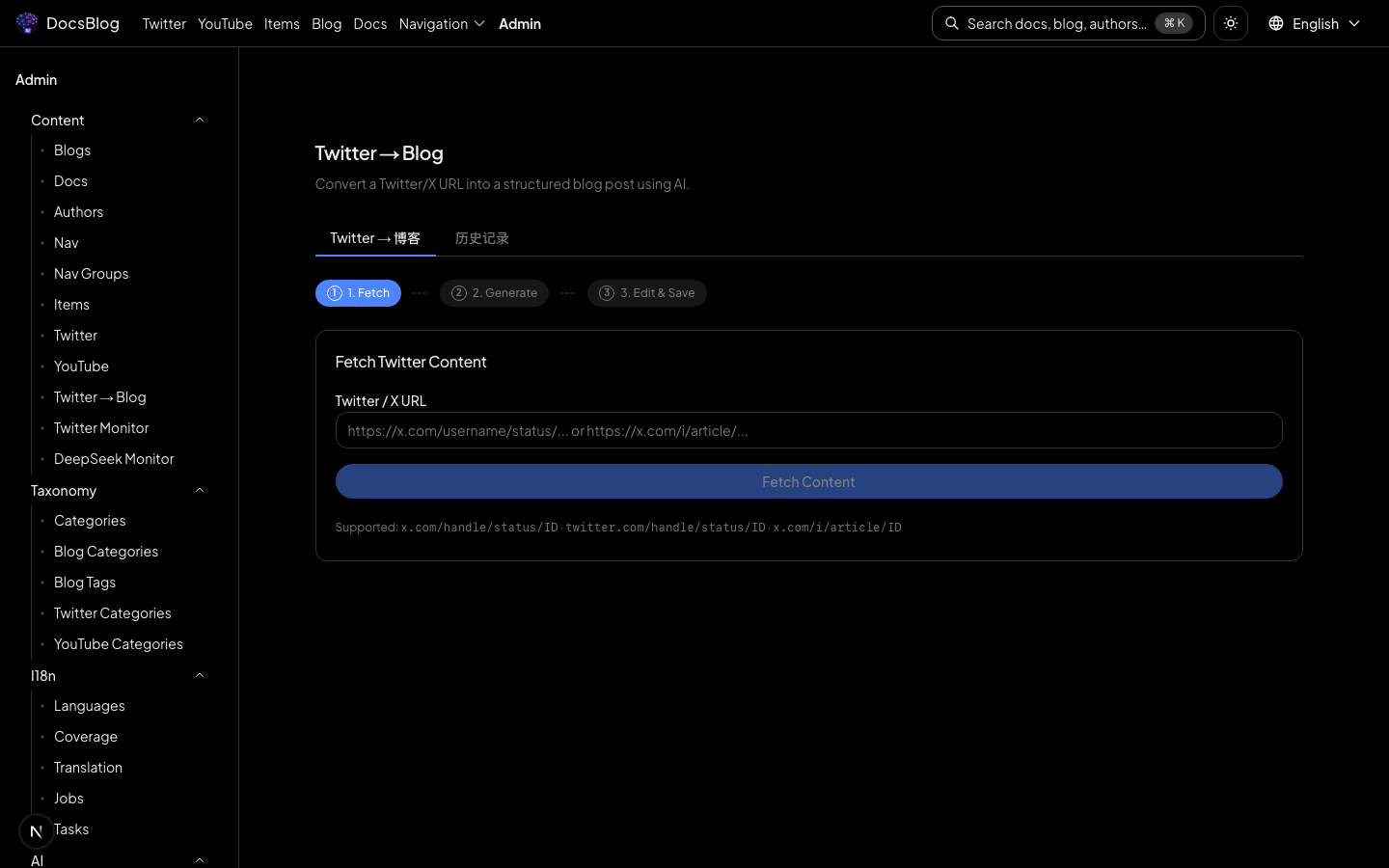Image resolution: width=1389 pixels, height=868 pixels.
Task: Collapse the Taxonomy sidebar section
Action: tap(200, 491)
